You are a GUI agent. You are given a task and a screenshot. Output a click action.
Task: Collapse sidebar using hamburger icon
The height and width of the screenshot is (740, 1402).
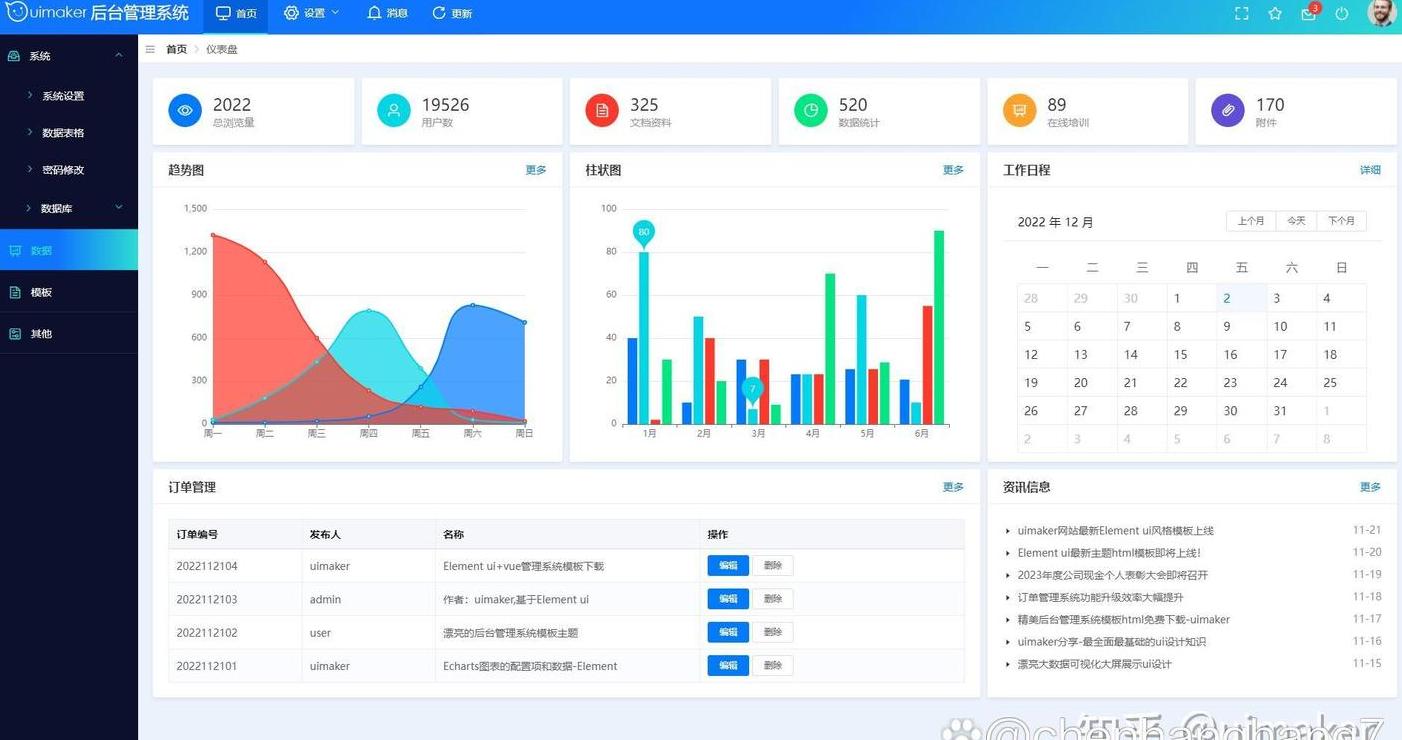pyautogui.click(x=150, y=49)
